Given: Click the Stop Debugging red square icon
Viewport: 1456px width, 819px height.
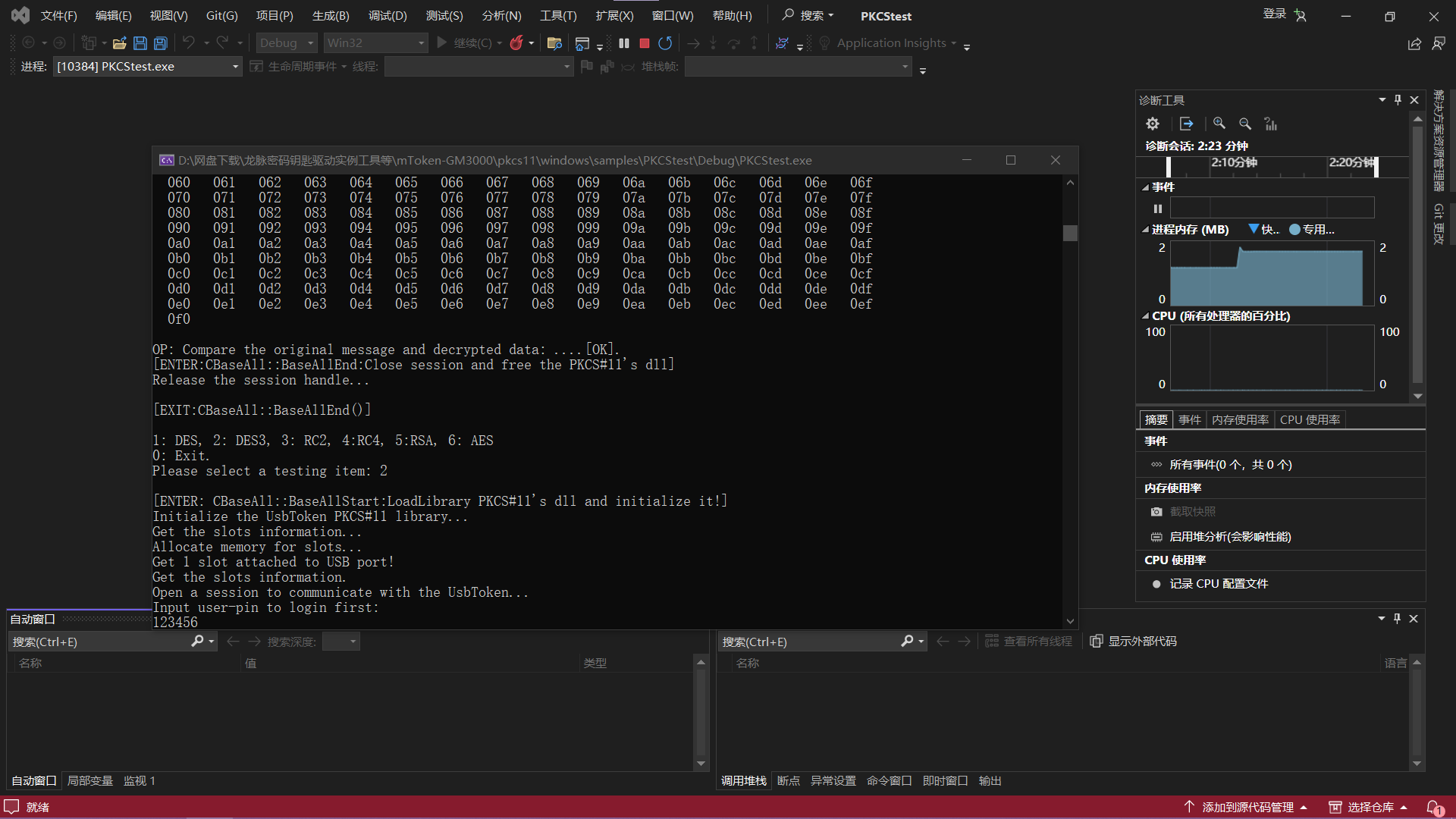Looking at the screenshot, I should click(645, 43).
